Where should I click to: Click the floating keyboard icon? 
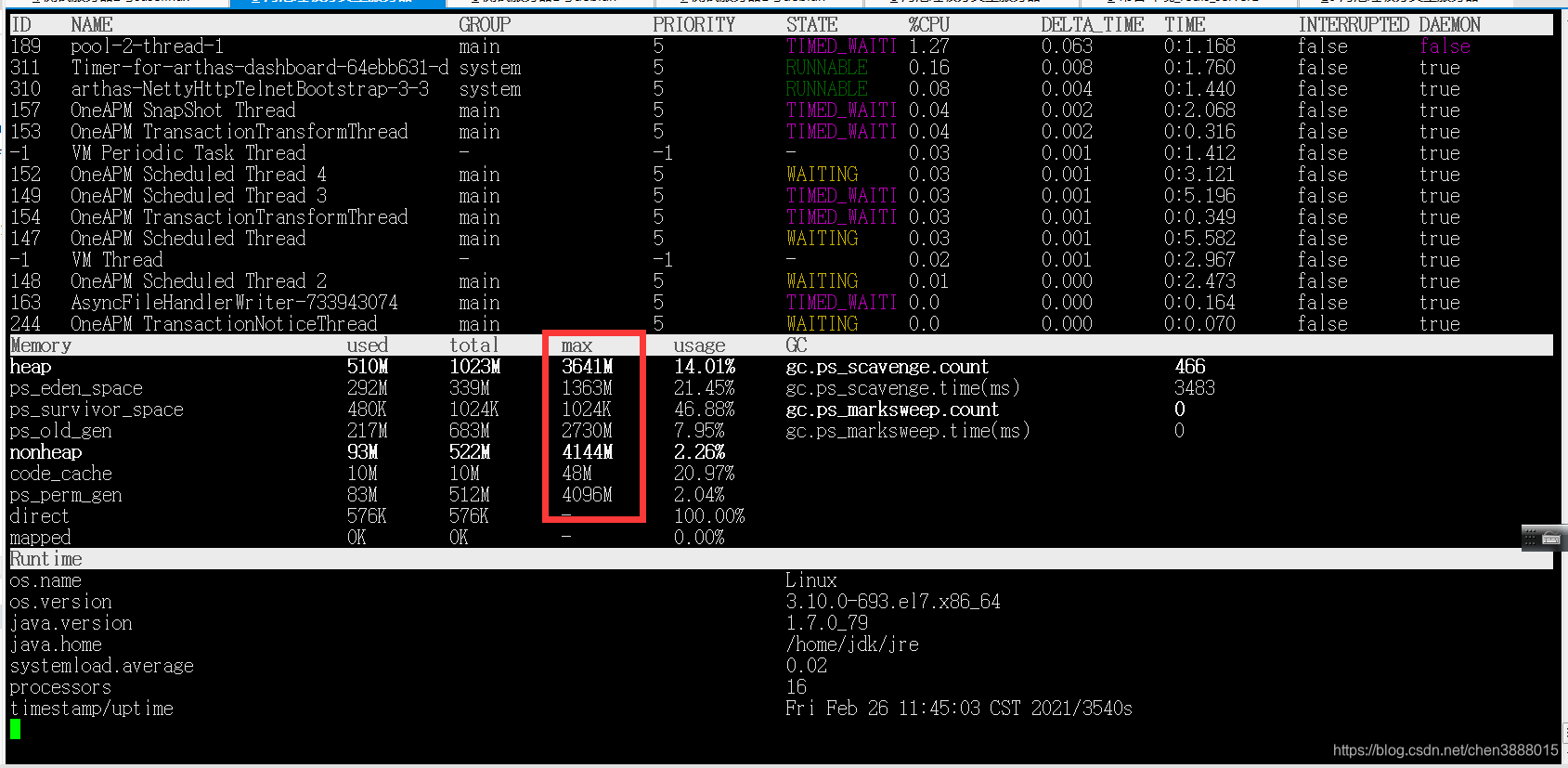[x=1551, y=539]
